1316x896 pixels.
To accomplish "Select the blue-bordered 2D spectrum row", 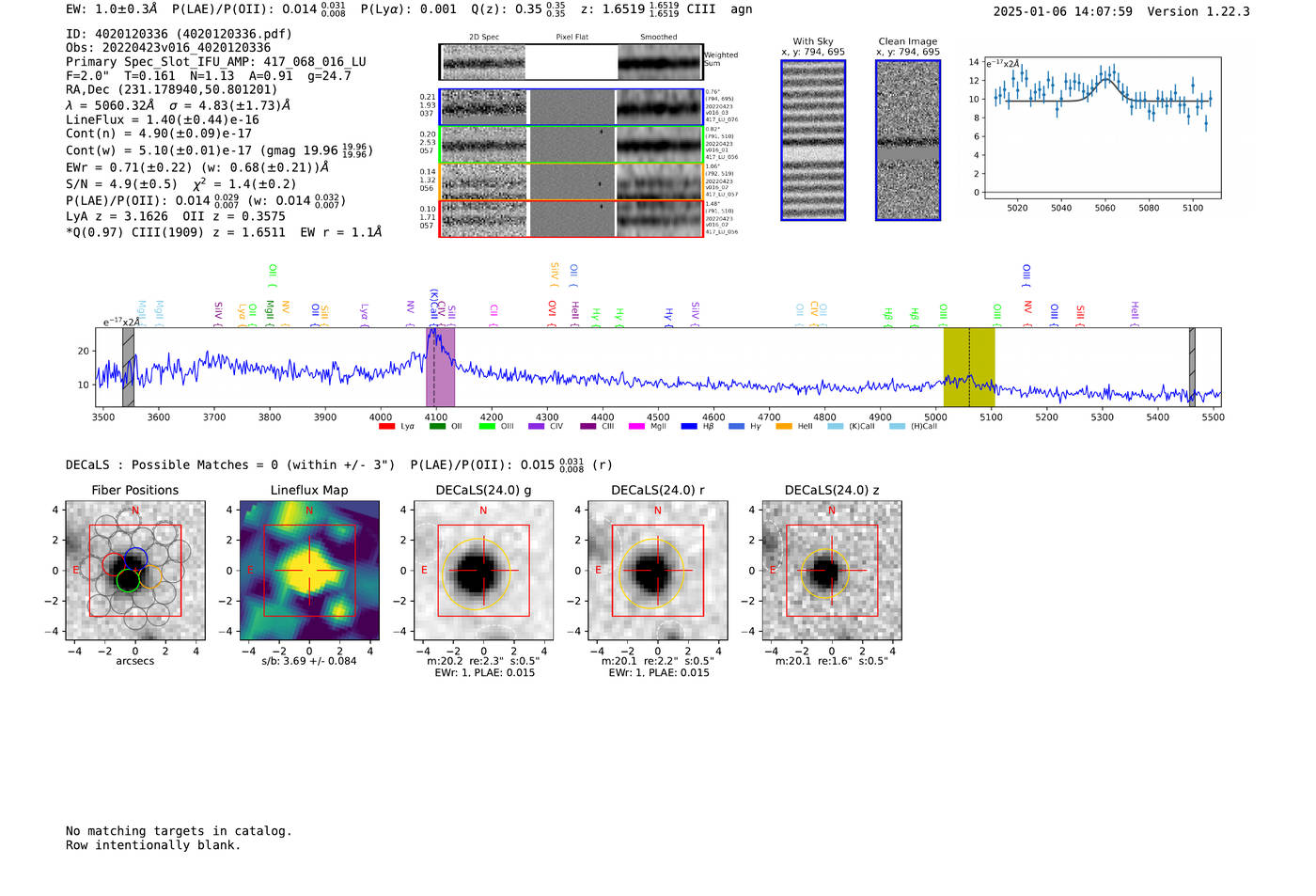I will click(571, 107).
